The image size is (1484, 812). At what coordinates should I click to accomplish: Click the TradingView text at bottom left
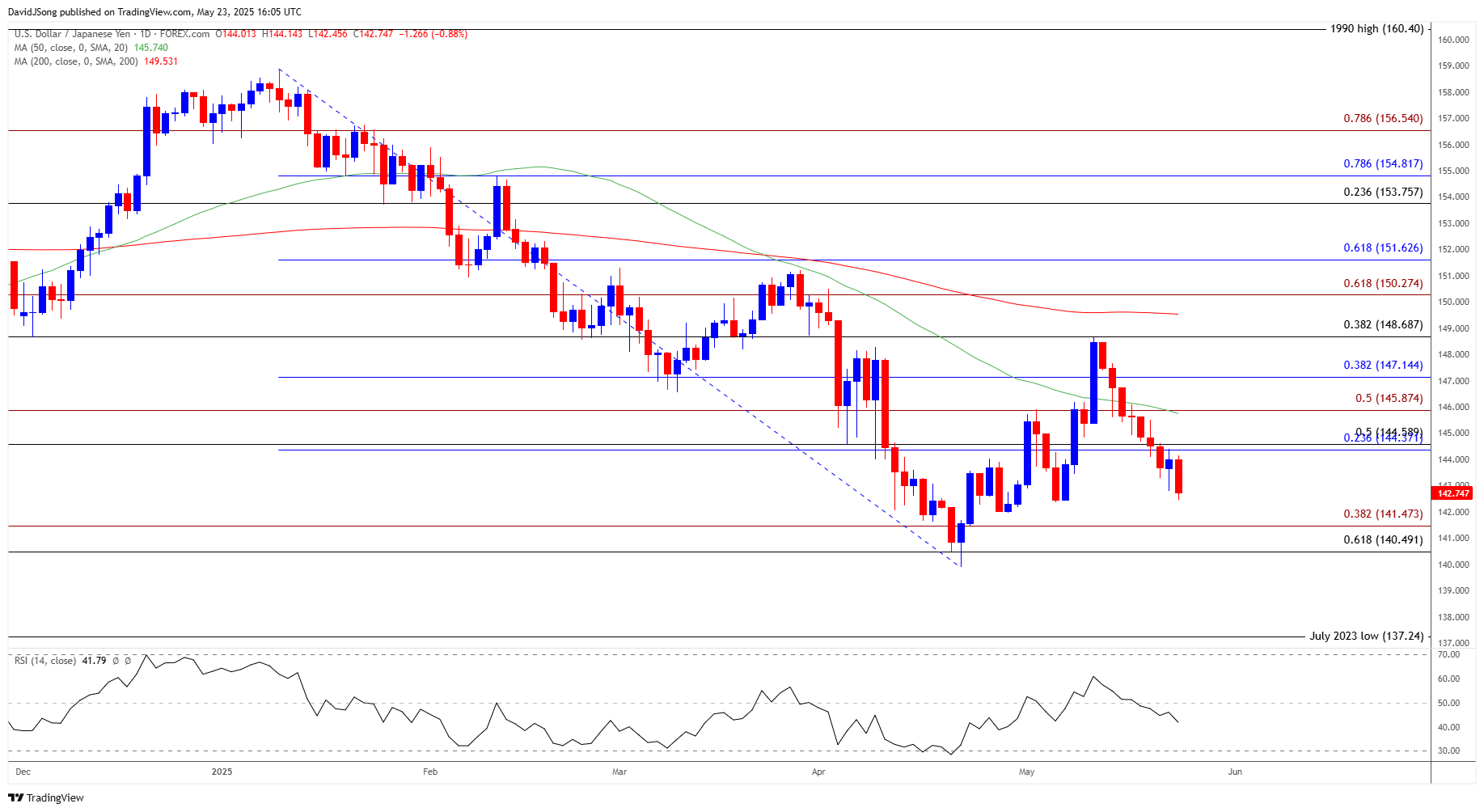tap(55, 798)
